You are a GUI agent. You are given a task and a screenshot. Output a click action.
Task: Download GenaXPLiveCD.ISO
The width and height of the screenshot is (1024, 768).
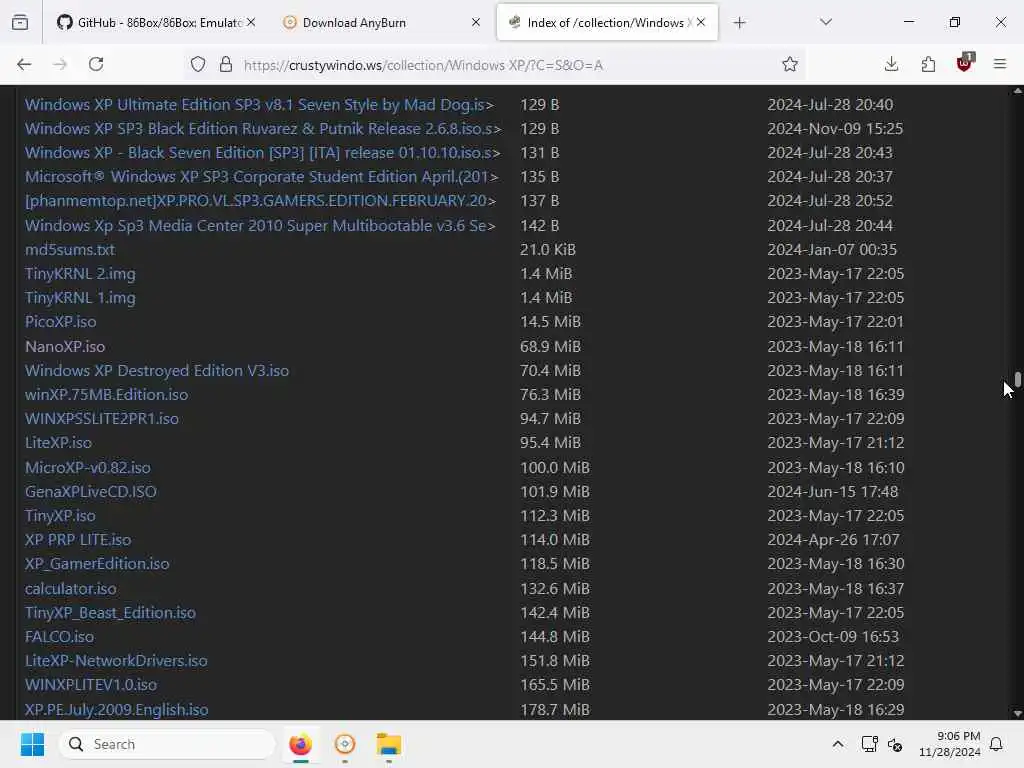[x=91, y=492]
